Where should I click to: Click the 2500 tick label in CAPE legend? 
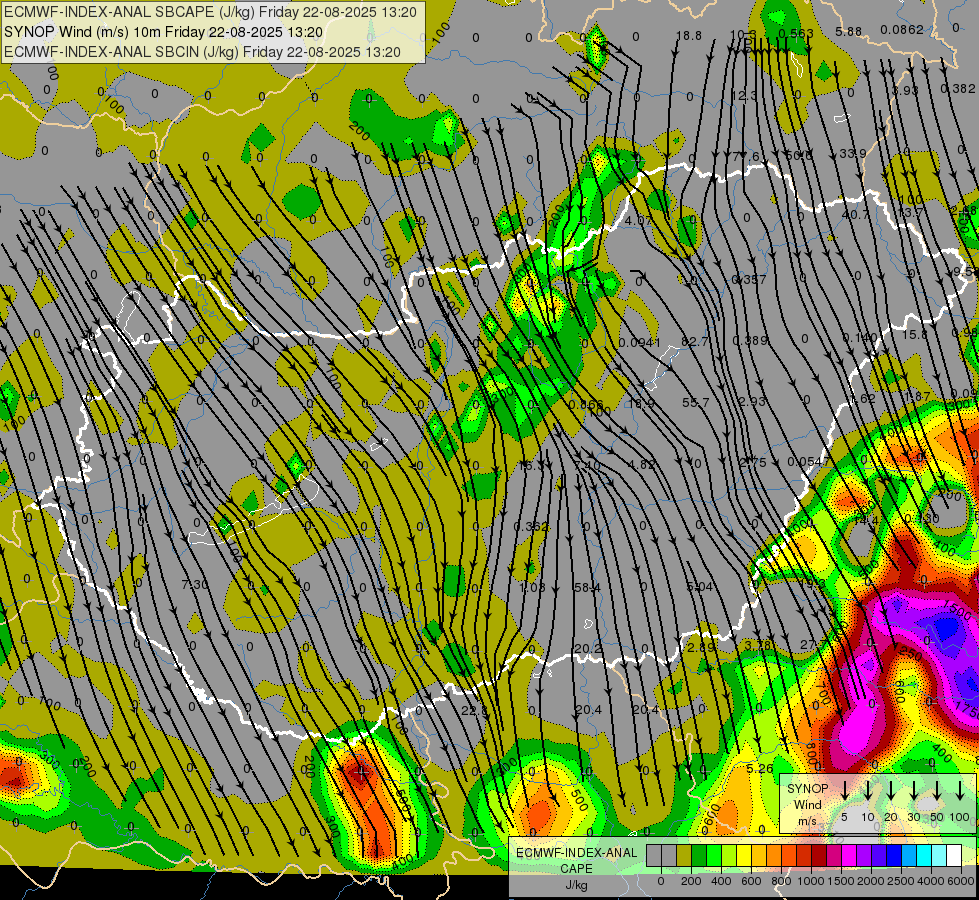(901, 881)
